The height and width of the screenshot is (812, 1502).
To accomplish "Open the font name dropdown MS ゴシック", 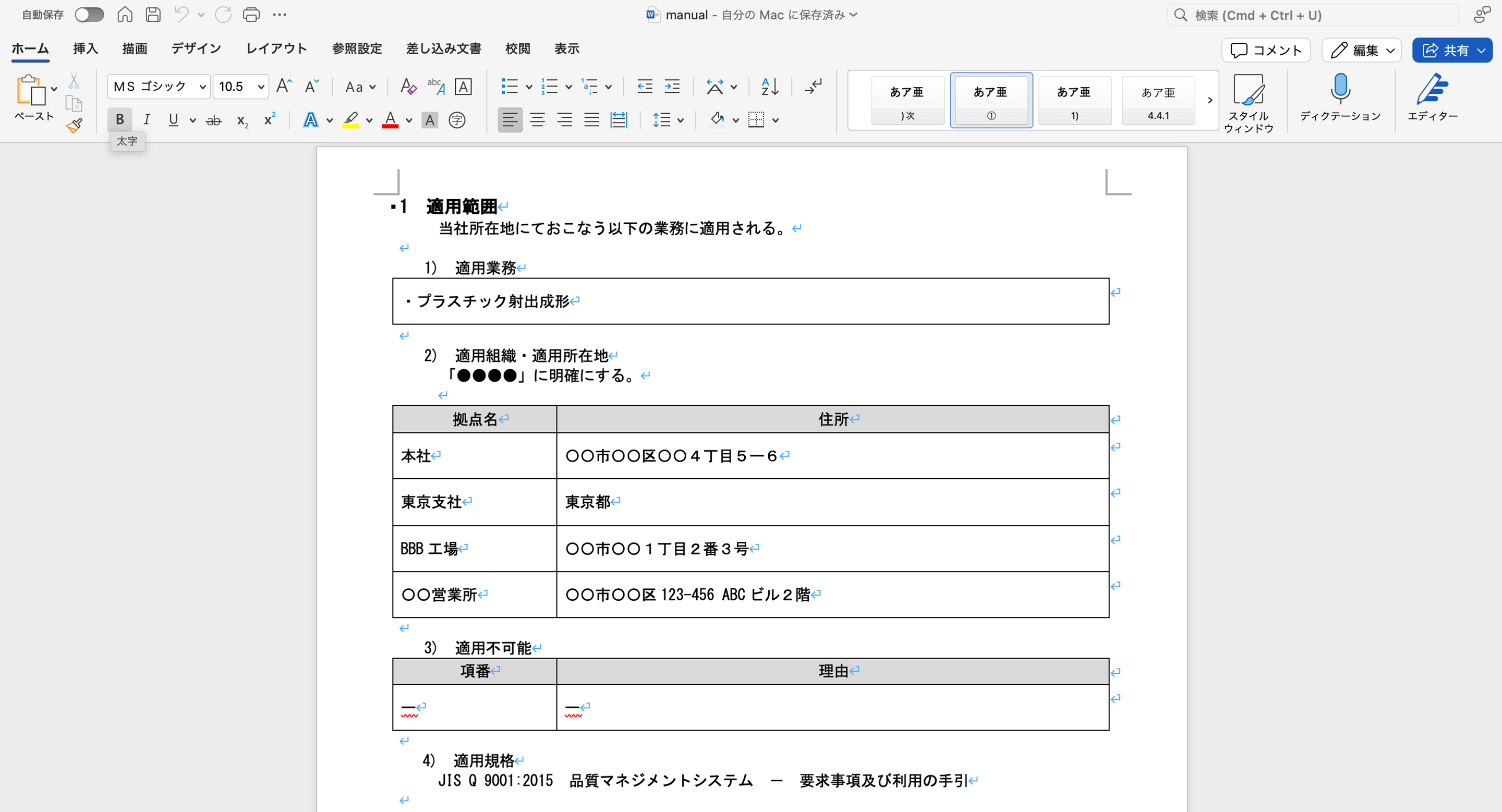I will point(202,87).
